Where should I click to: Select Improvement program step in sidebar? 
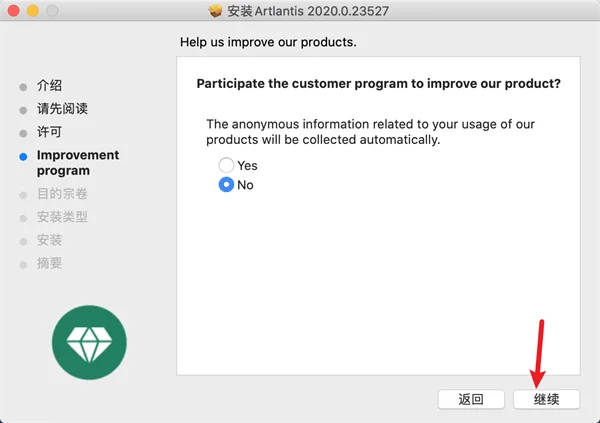(78, 163)
